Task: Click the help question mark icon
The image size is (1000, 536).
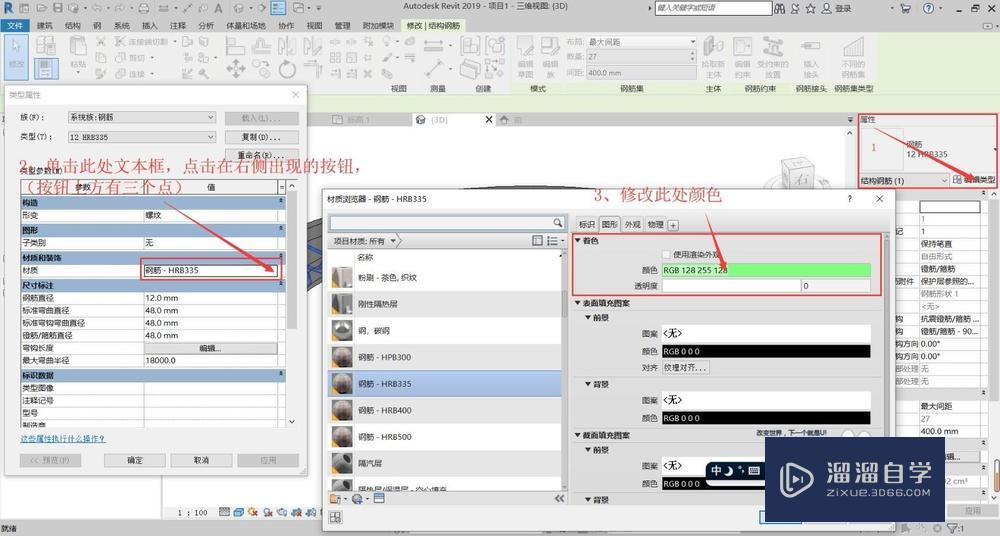Action: 929,8
